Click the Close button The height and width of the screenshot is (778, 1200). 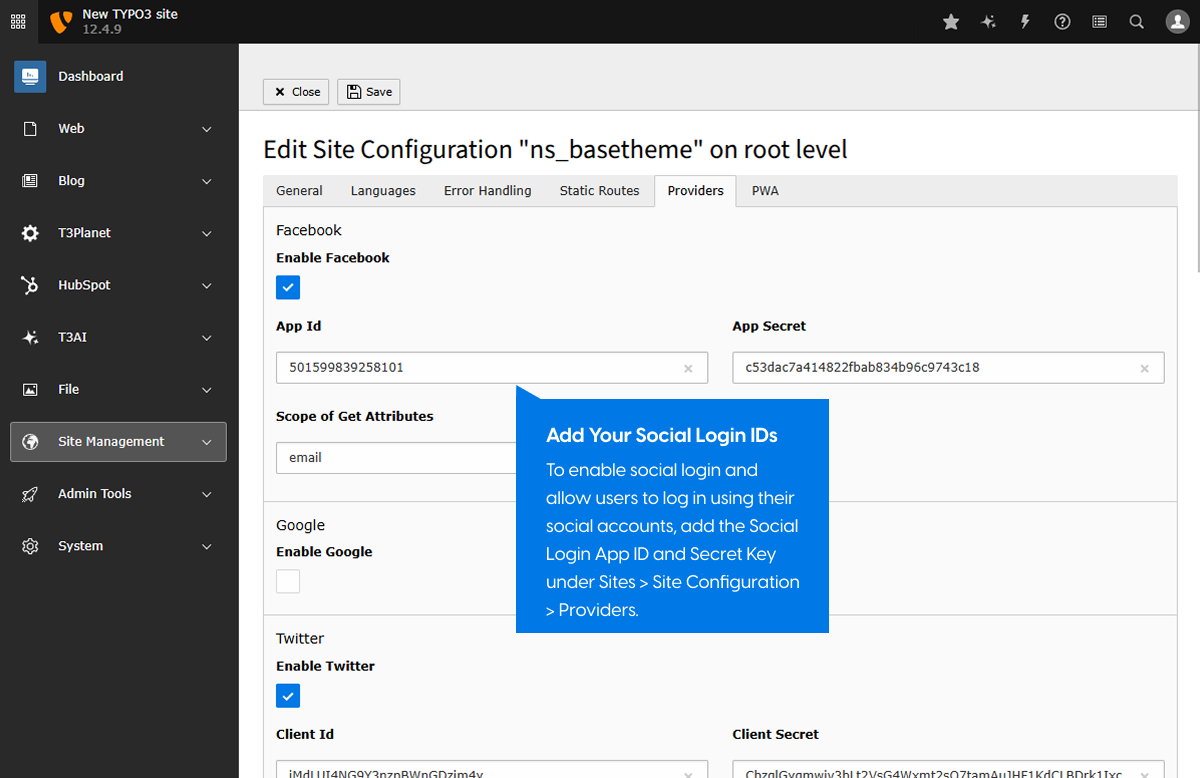(296, 92)
